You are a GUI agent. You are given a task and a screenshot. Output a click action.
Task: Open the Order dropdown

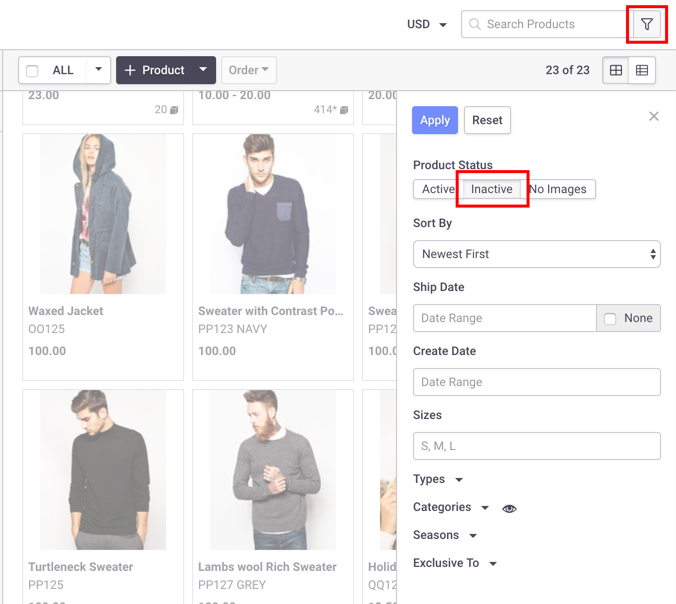coord(249,70)
